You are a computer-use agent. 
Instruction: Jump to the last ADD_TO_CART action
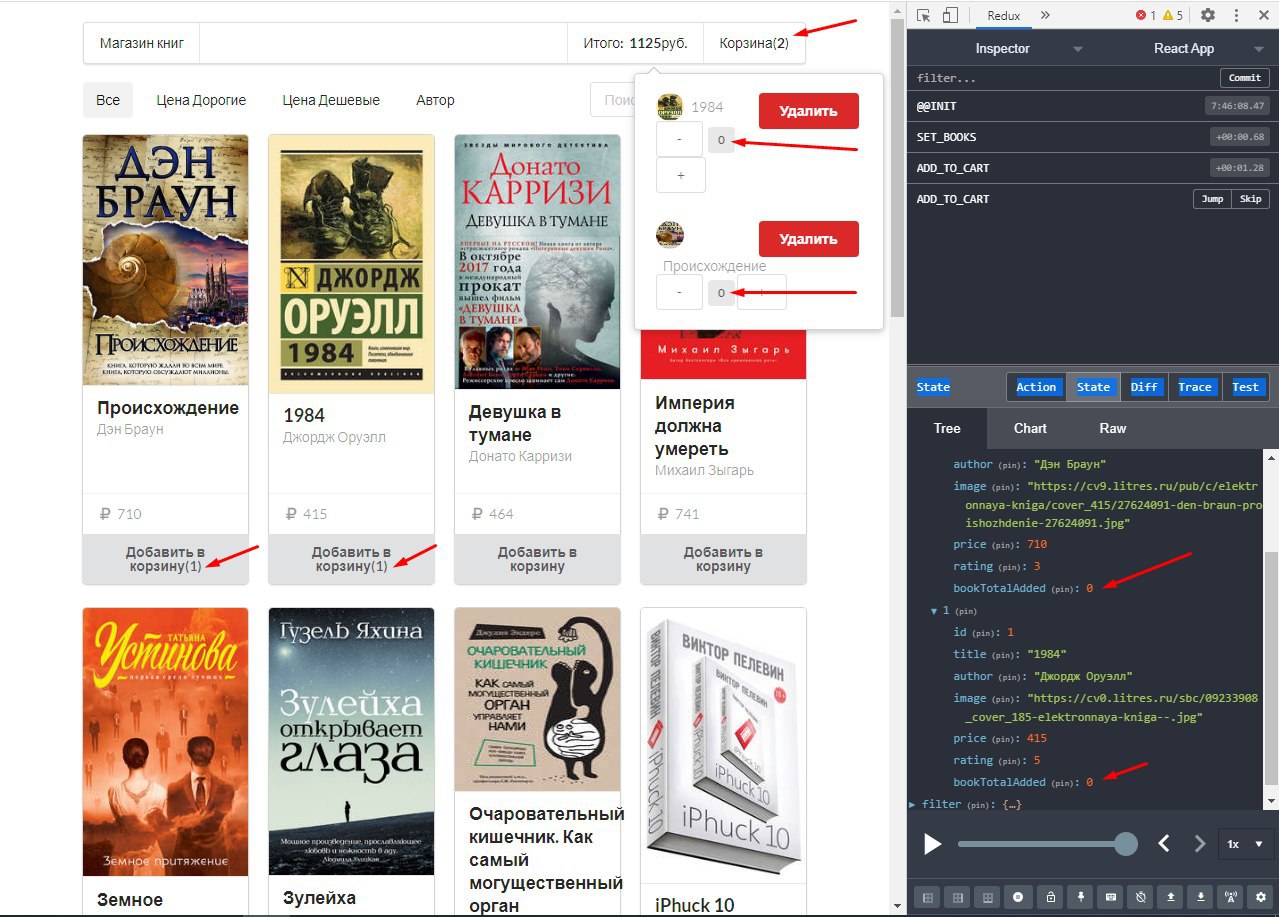(1212, 199)
